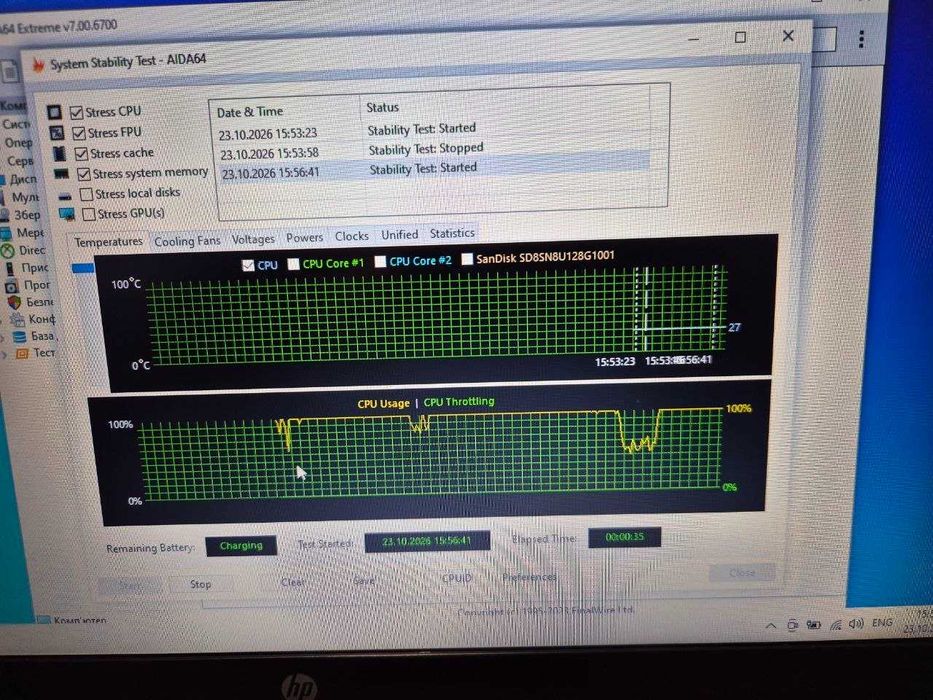The height and width of the screenshot is (700, 933).
Task: Click the GPU monitor icon
Action: click(x=67, y=214)
